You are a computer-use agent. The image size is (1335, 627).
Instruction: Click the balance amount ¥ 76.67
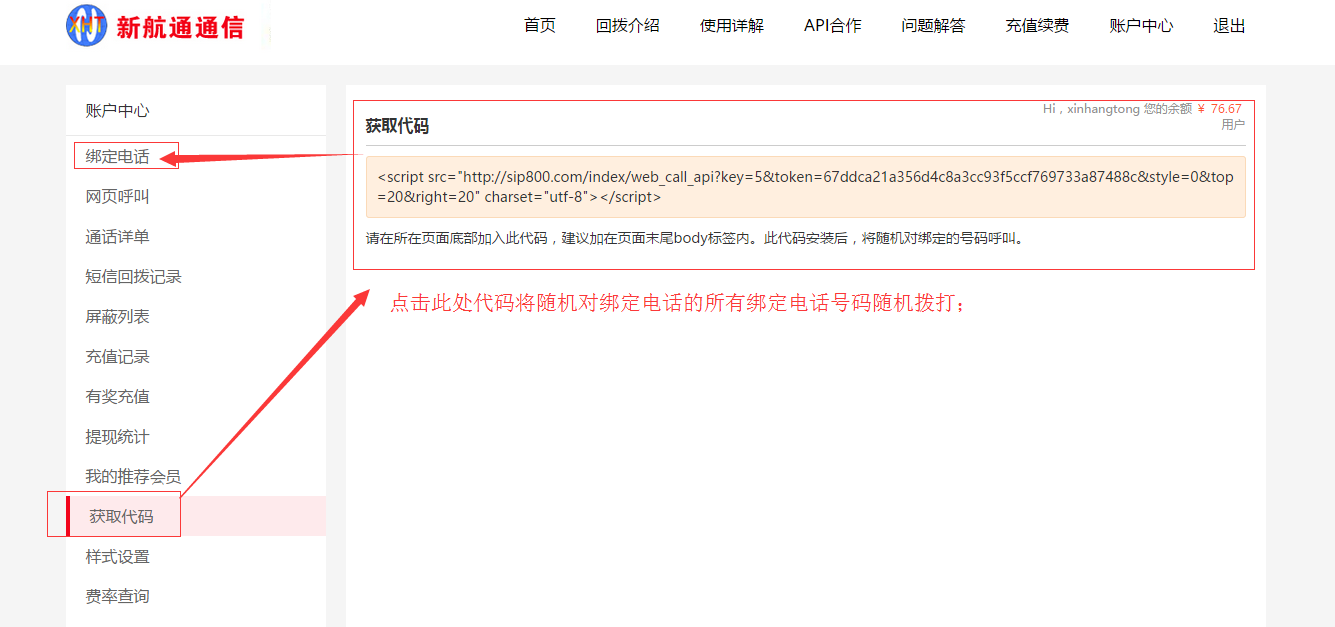pyautogui.click(x=1219, y=109)
